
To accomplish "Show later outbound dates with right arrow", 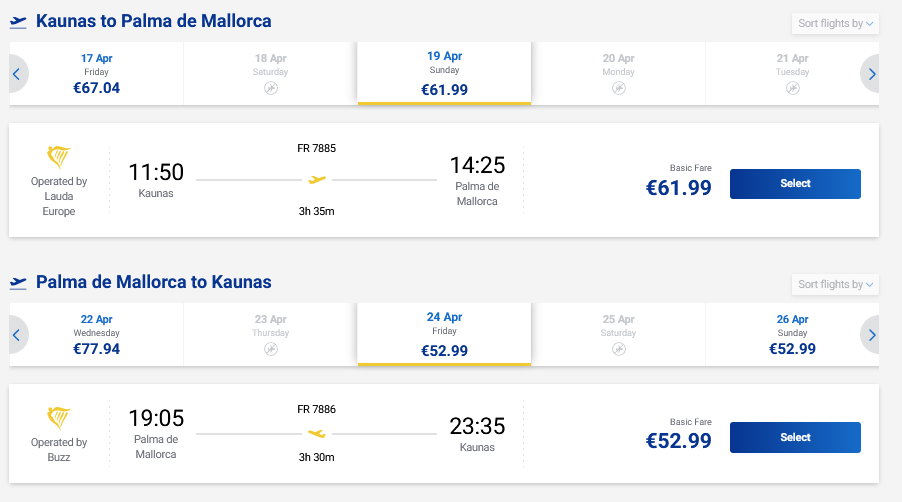I will click(x=872, y=74).
